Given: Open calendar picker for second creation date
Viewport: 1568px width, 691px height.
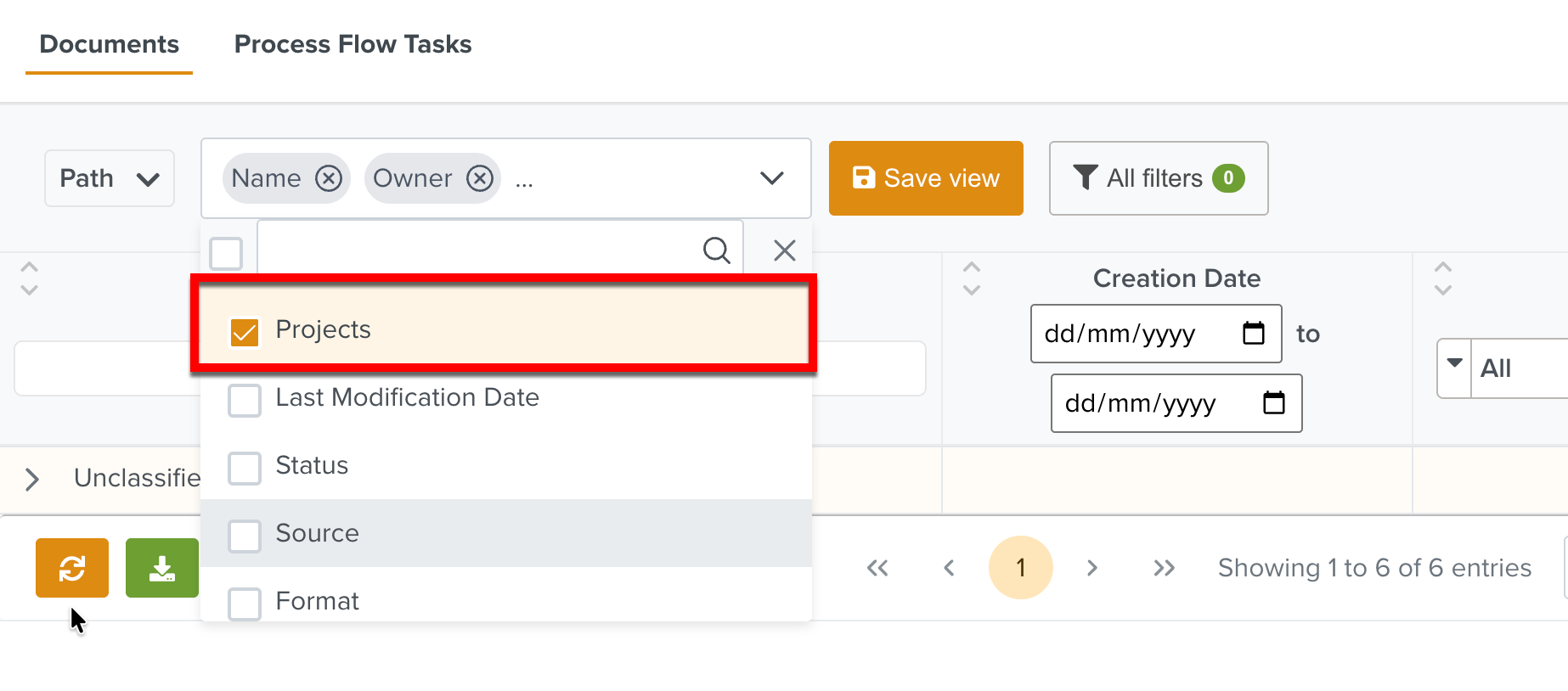Looking at the screenshot, I should click(1273, 403).
